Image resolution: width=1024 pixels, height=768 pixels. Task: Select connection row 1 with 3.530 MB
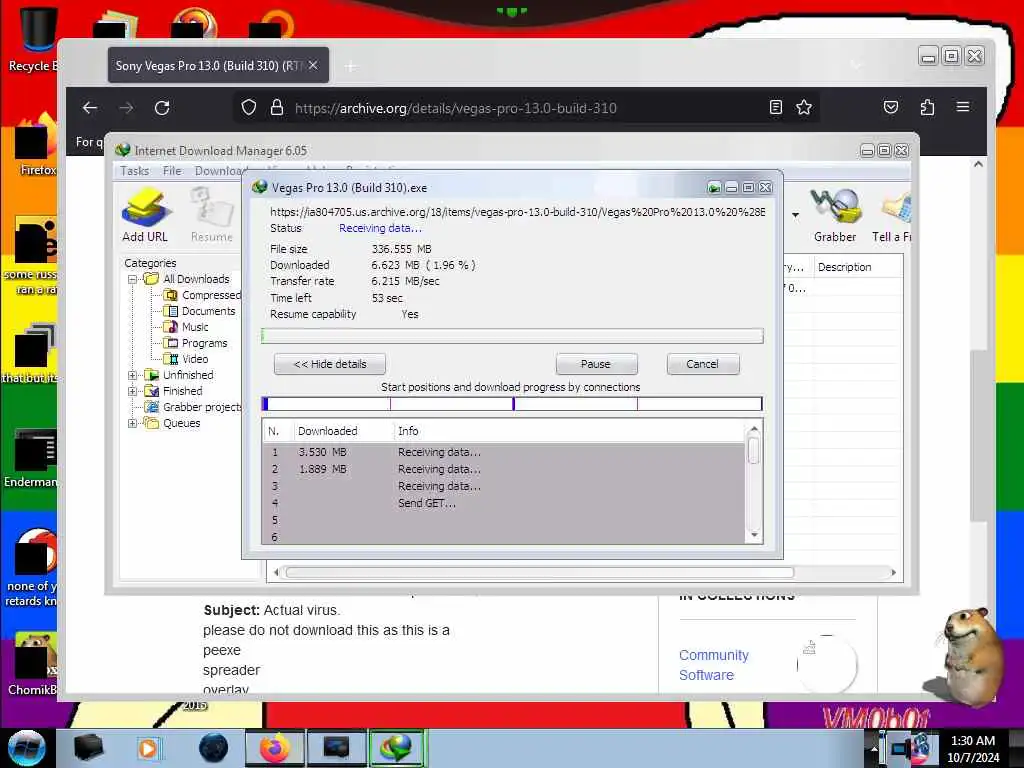[x=503, y=453]
